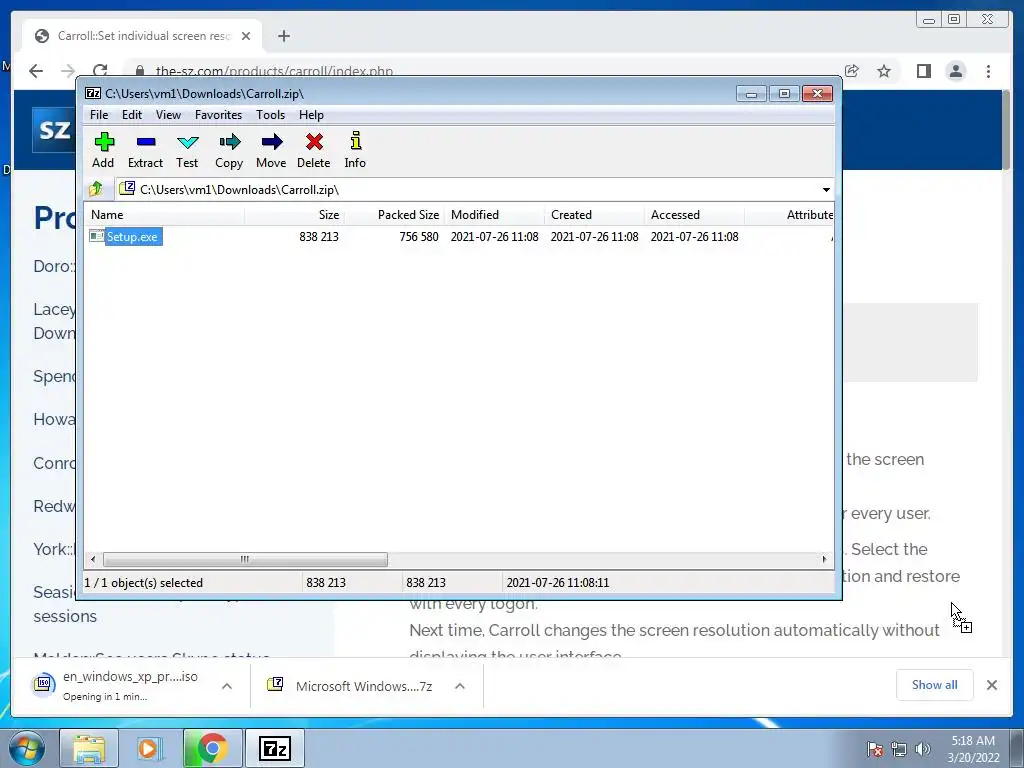1024x768 pixels.
Task: Launch Windows Media Player from taskbar
Action: coord(149,748)
